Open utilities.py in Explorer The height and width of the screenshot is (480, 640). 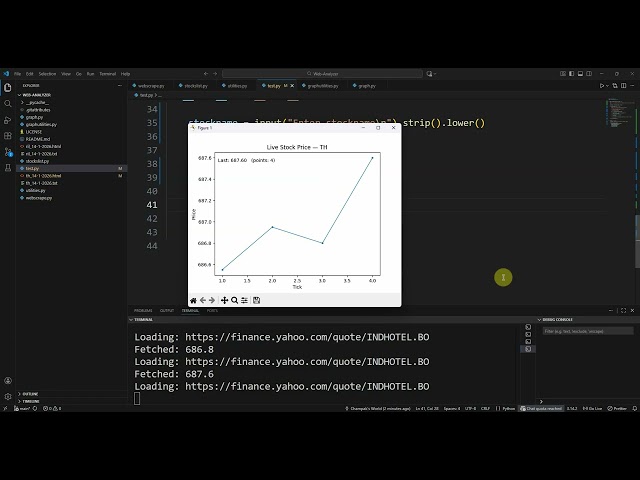coord(36,191)
